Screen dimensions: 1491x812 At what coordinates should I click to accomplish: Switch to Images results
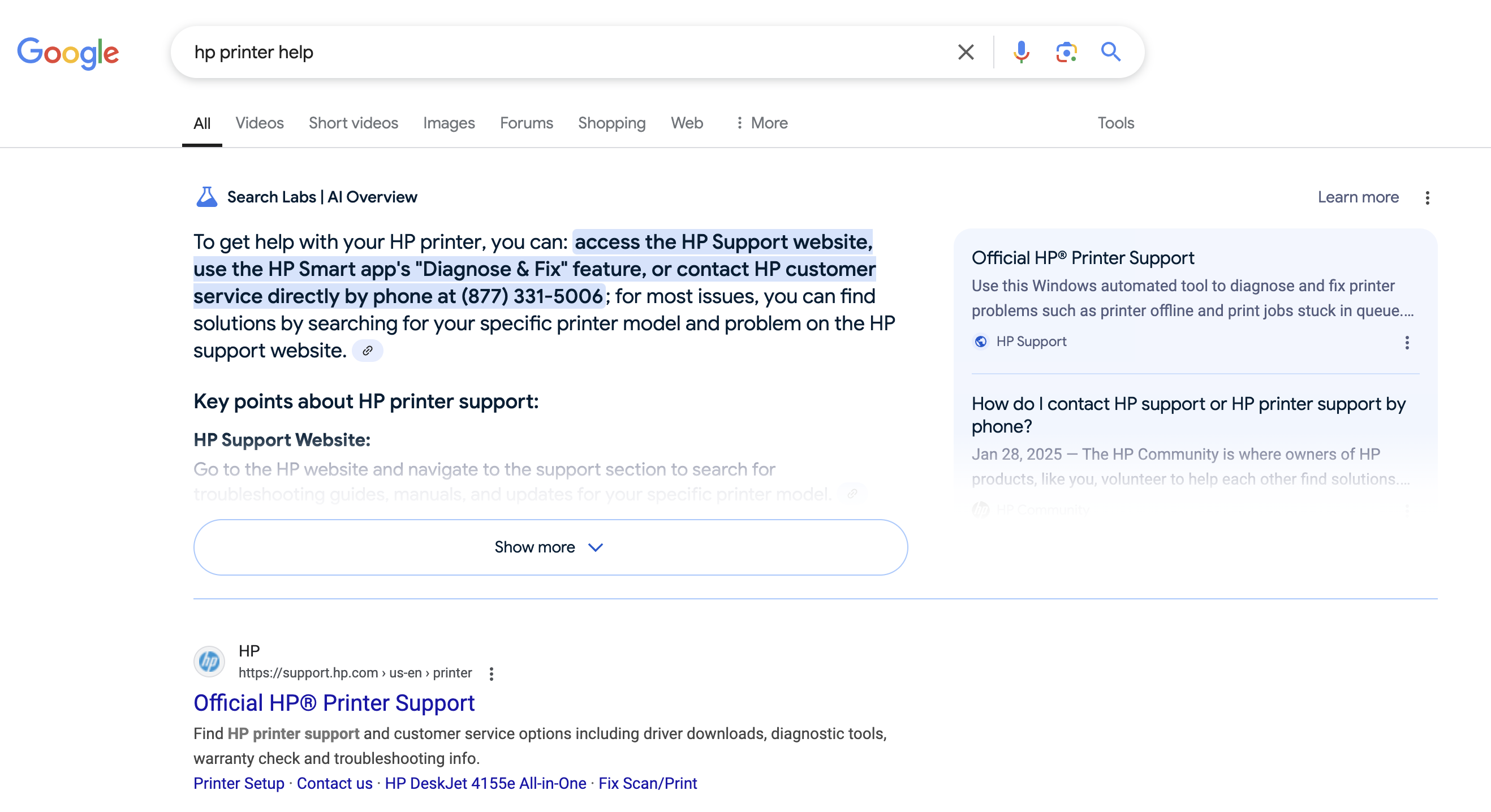click(449, 123)
